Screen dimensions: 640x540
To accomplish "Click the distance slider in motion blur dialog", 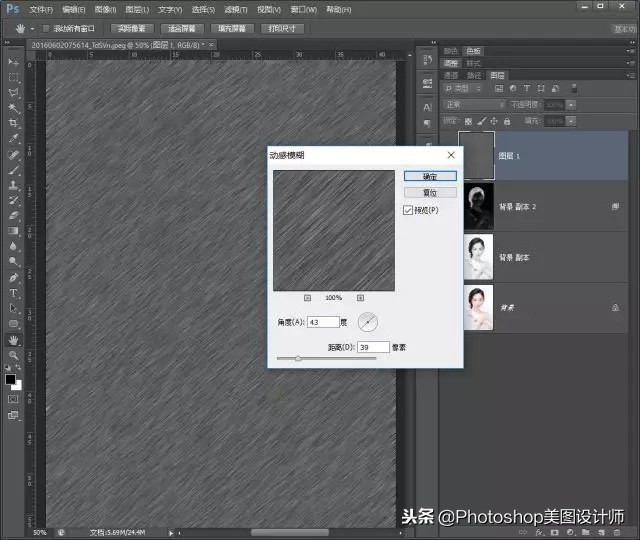I will pyautogui.click(x=298, y=358).
